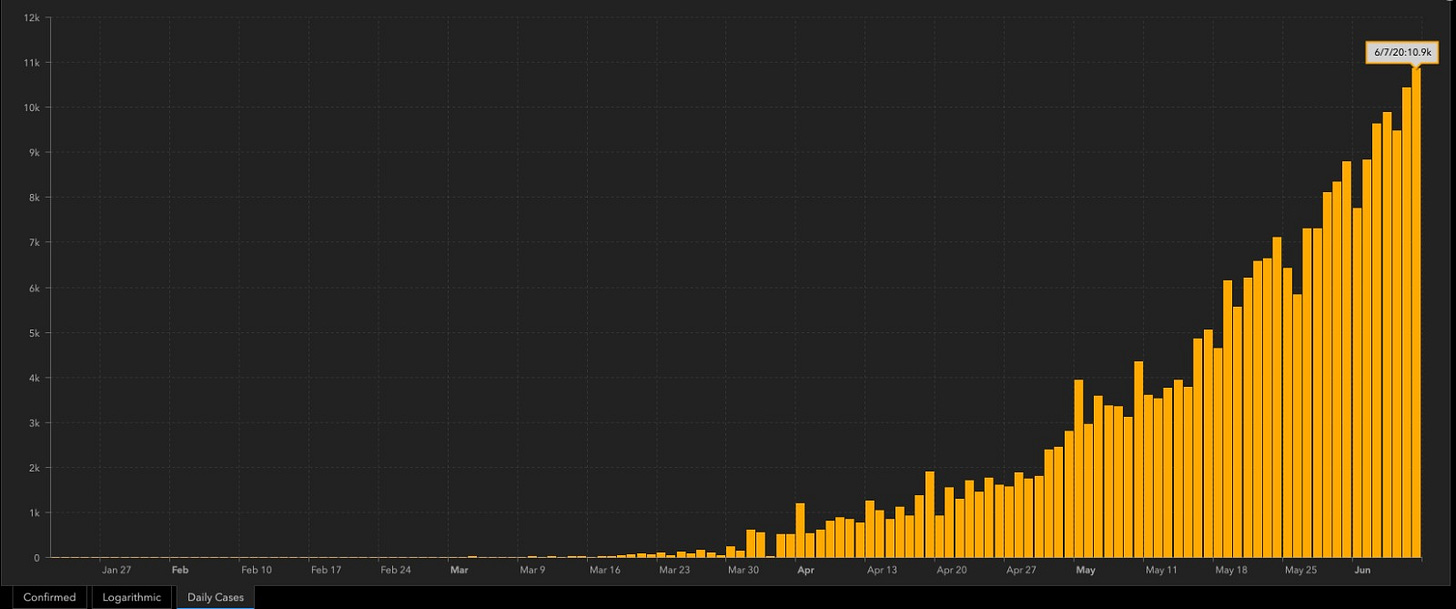Click the 8k y-axis label

(x=34, y=197)
